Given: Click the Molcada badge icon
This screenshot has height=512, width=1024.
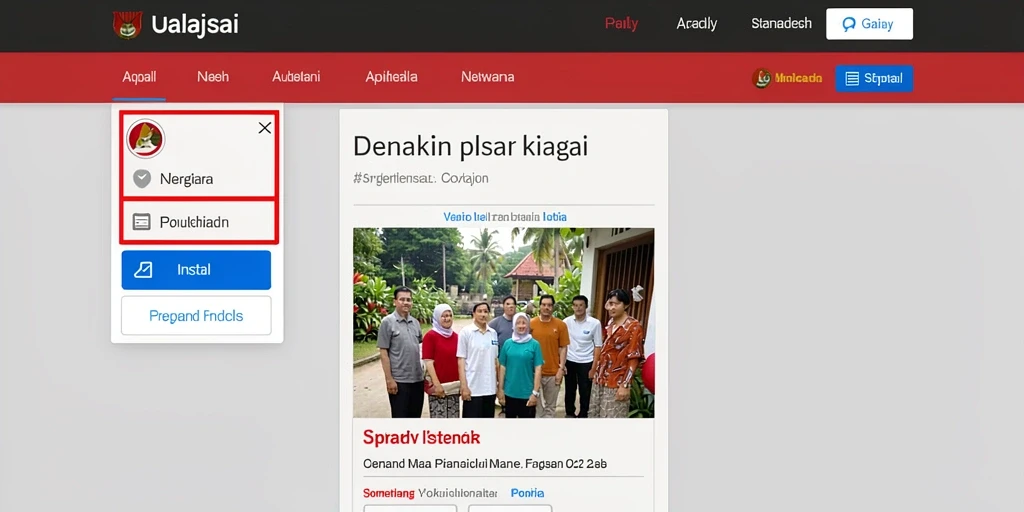Looking at the screenshot, I should coord(761,78).
